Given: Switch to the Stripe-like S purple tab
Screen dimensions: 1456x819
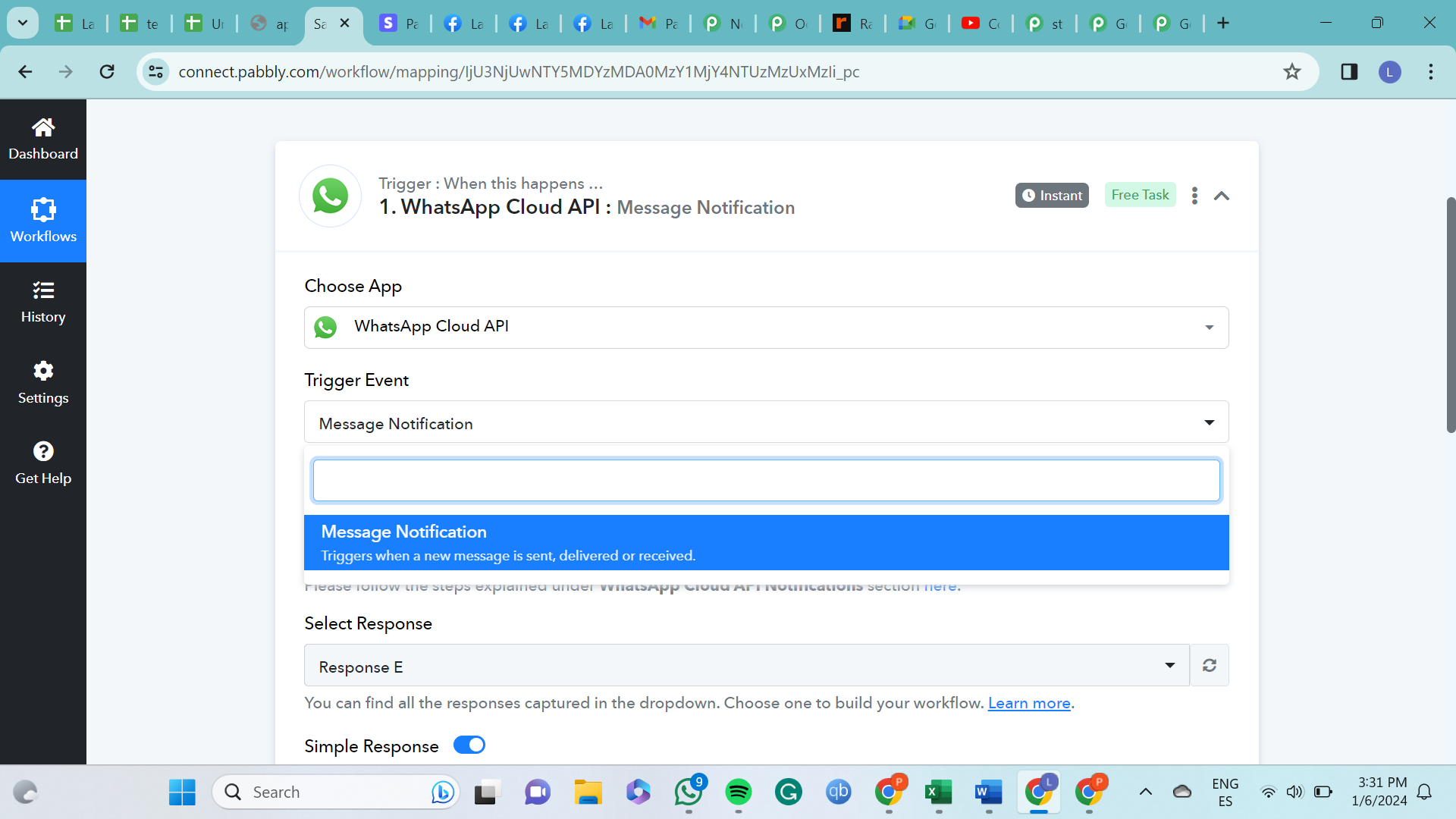Looking at the screenshot, I should tap(399, 24).
